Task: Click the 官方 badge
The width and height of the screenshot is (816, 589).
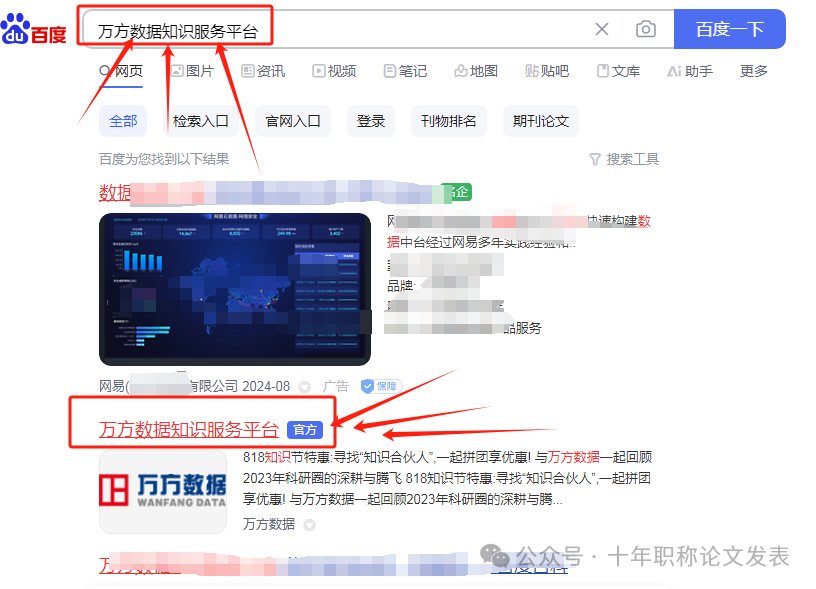Action: 305,430
